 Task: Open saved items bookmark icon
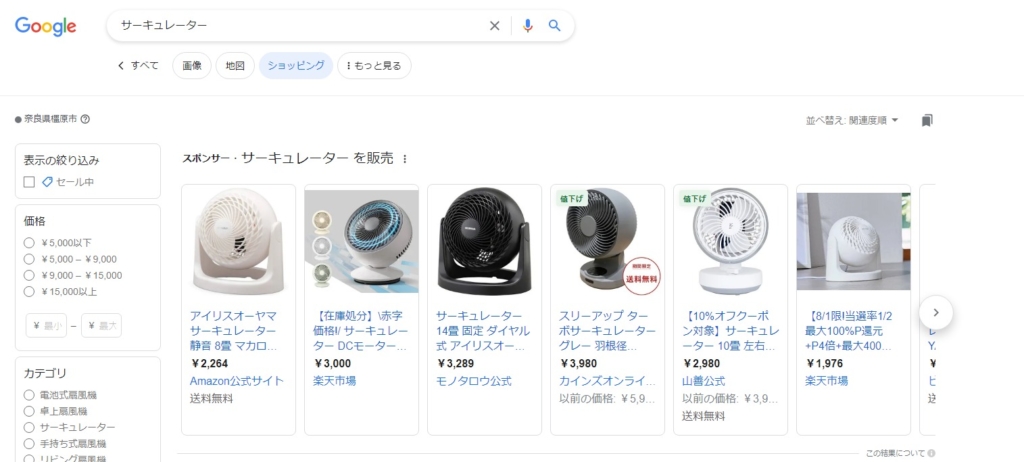coord(927,120)
